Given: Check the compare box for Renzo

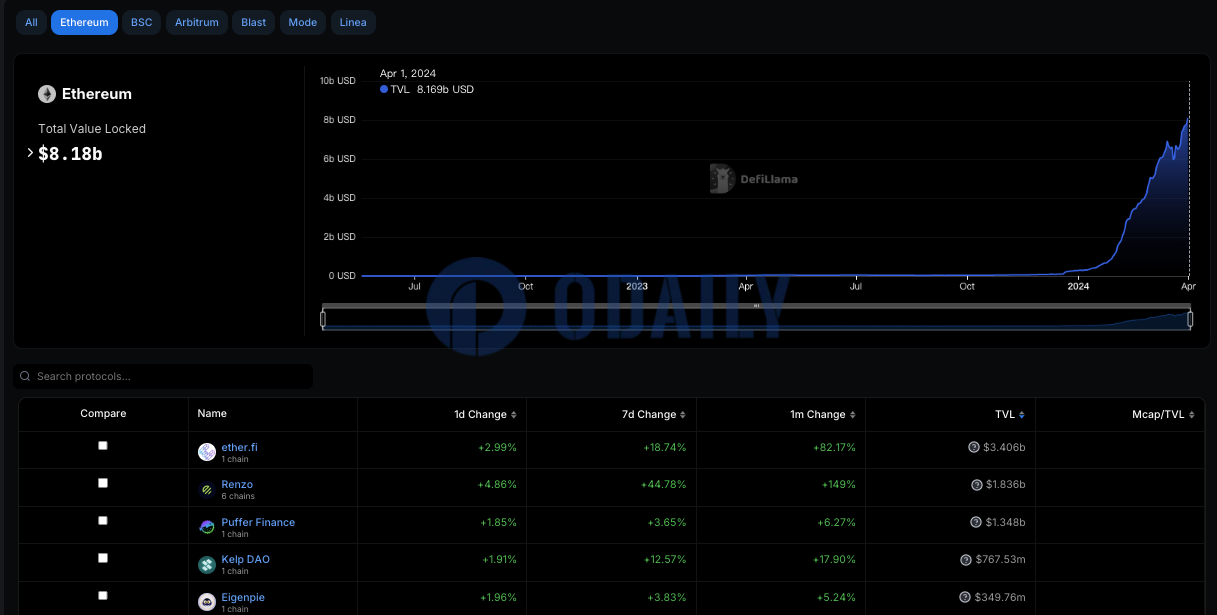Looking at the screenshot, I should (103, 483).
